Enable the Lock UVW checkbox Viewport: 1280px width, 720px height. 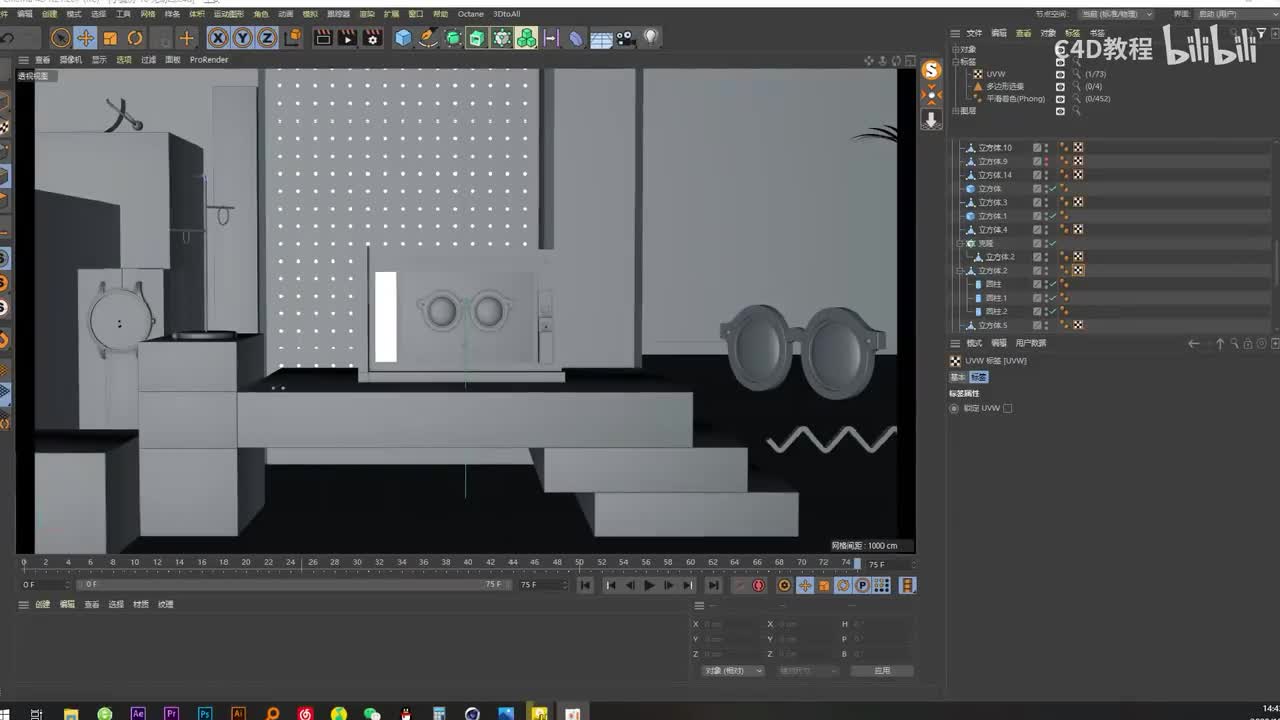pos(1007,408)
